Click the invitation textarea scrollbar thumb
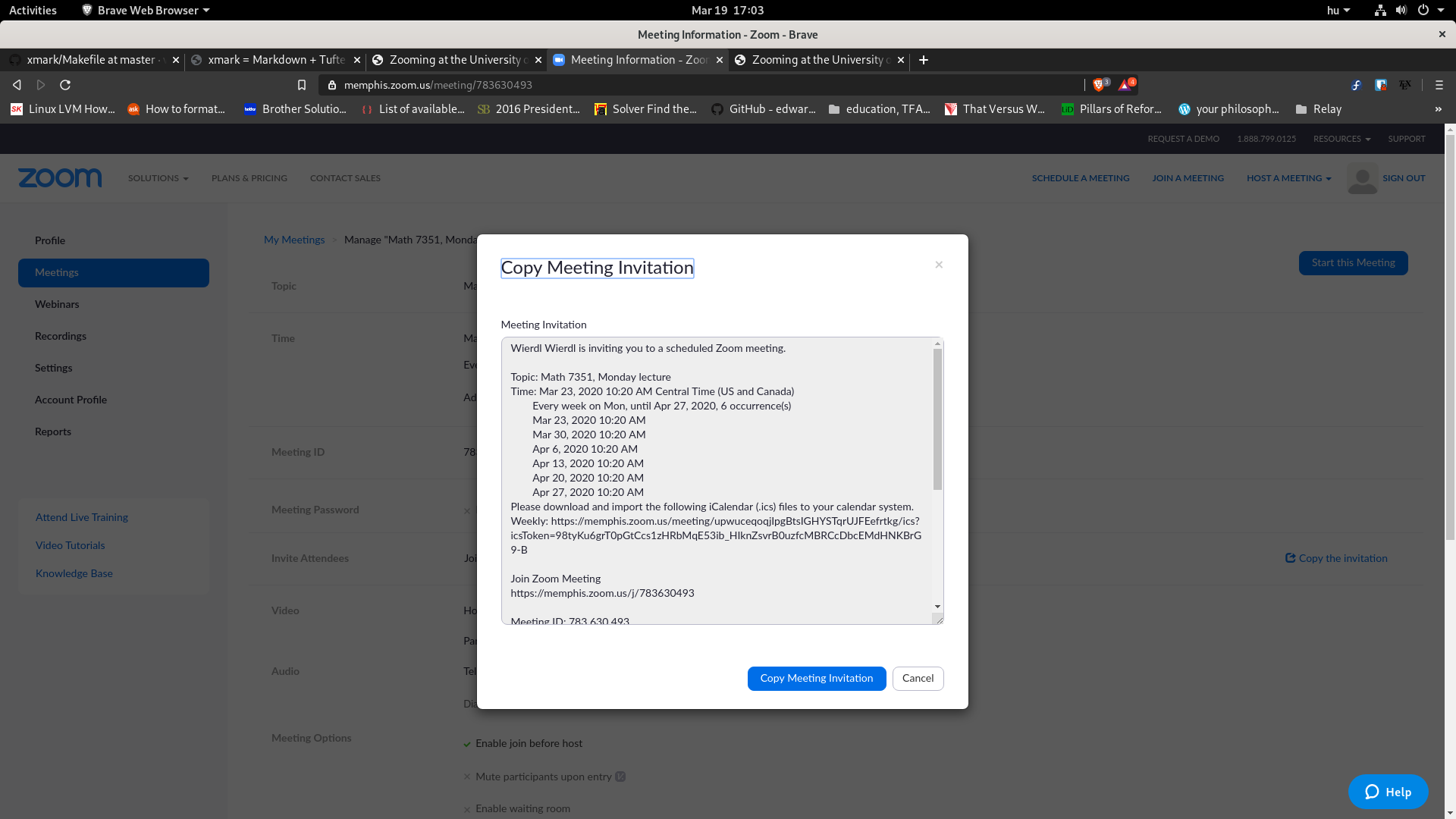Image resolution: width=1456 pixels, height=819 pixels. [937, 419]
